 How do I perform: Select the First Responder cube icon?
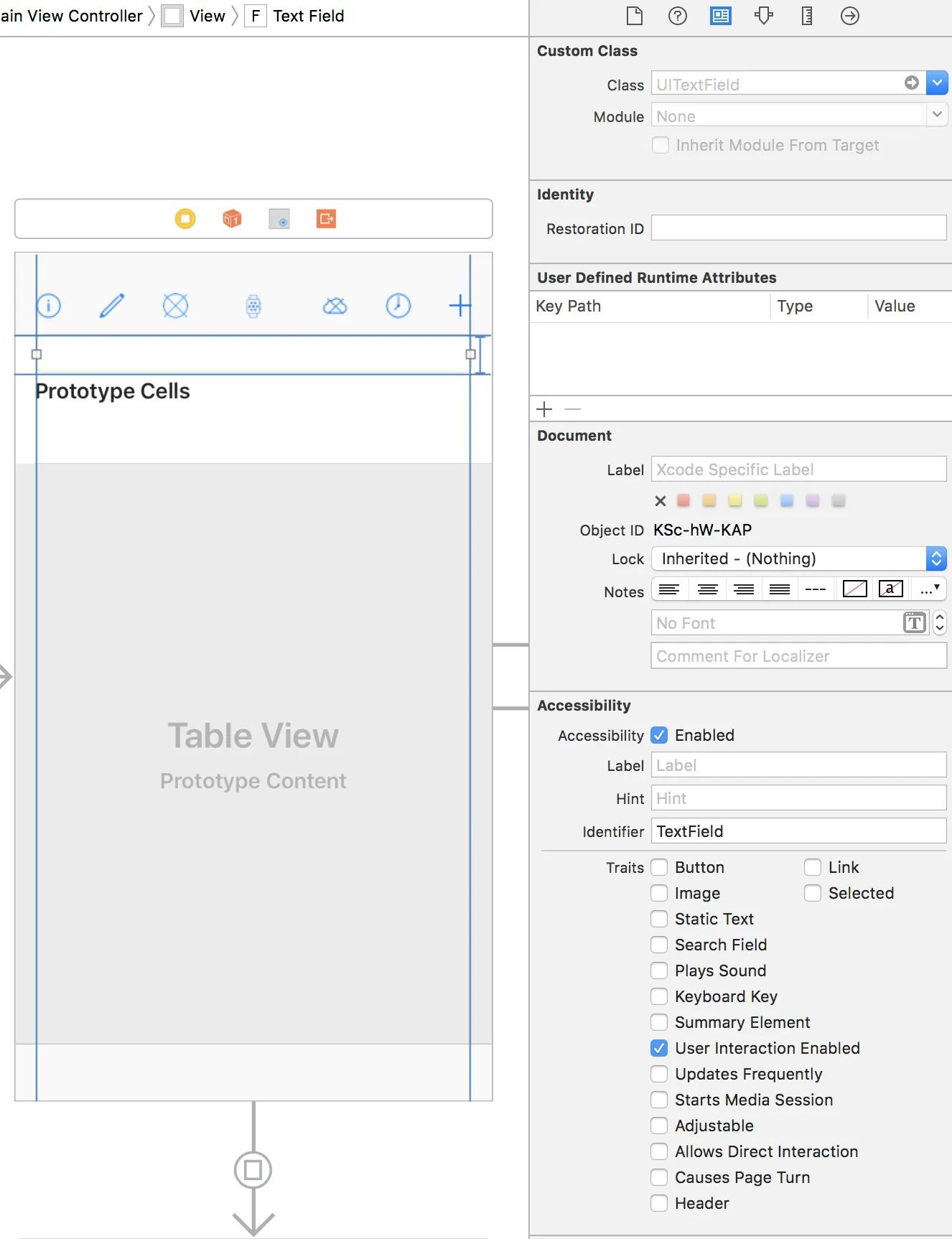232,218
